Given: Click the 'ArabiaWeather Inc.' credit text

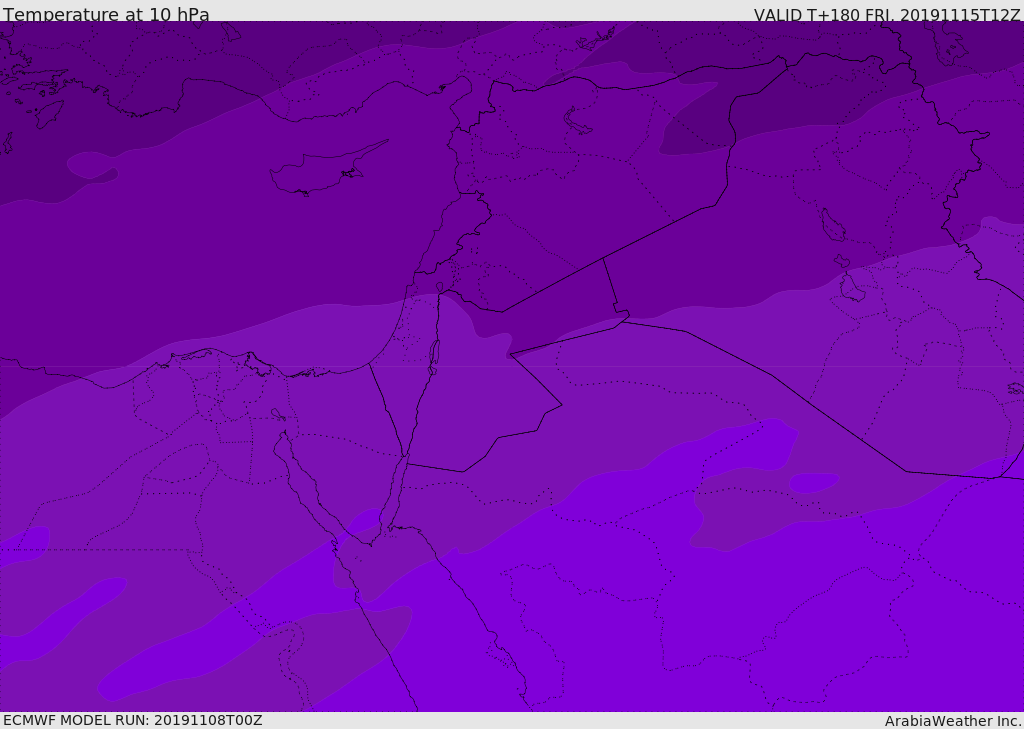Looking at the screenshot, I should 953,721.
